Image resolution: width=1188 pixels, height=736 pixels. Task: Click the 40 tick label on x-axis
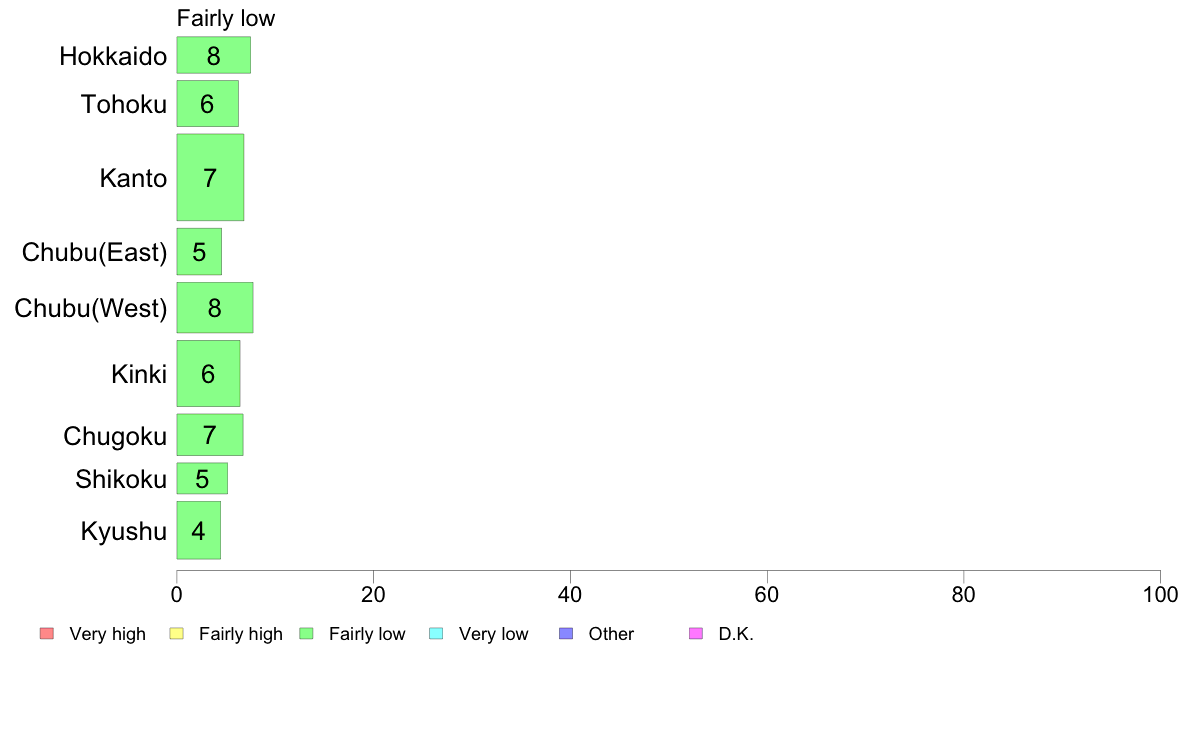point(570,595)
